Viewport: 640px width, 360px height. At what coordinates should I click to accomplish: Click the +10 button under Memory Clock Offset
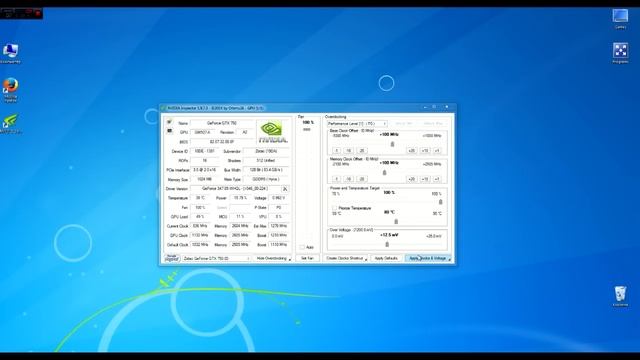424,179
